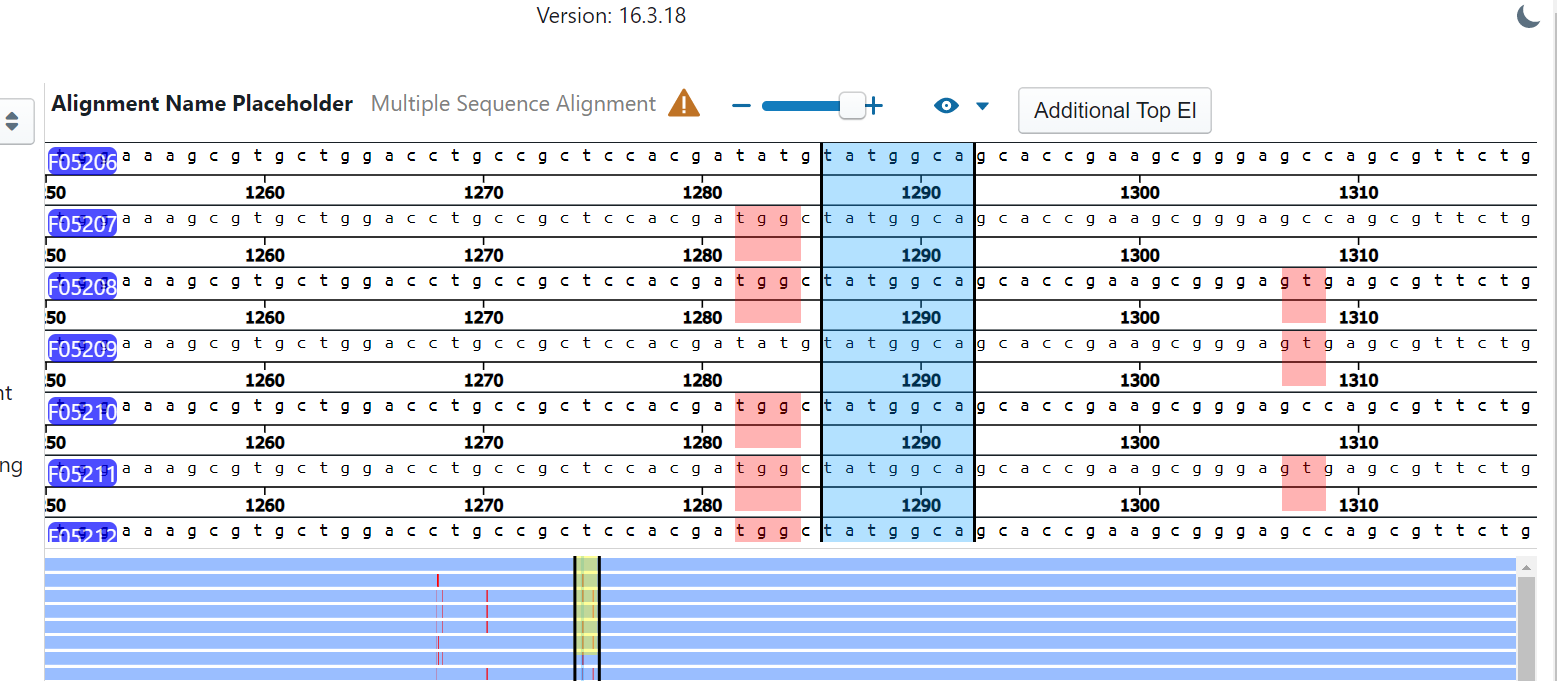Select the F05208 sequence label
The height and width of the screenshot is (681, 1557).
pos(83,287)
